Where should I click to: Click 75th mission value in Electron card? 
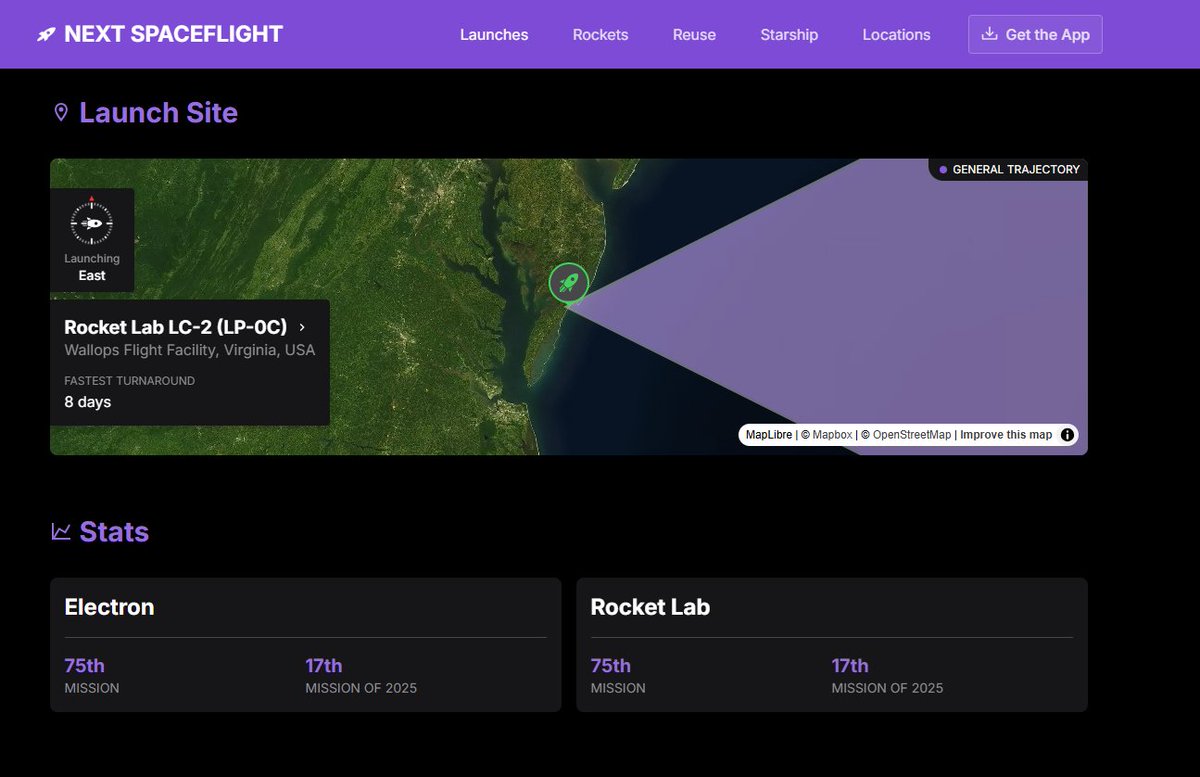click(84, 666)
